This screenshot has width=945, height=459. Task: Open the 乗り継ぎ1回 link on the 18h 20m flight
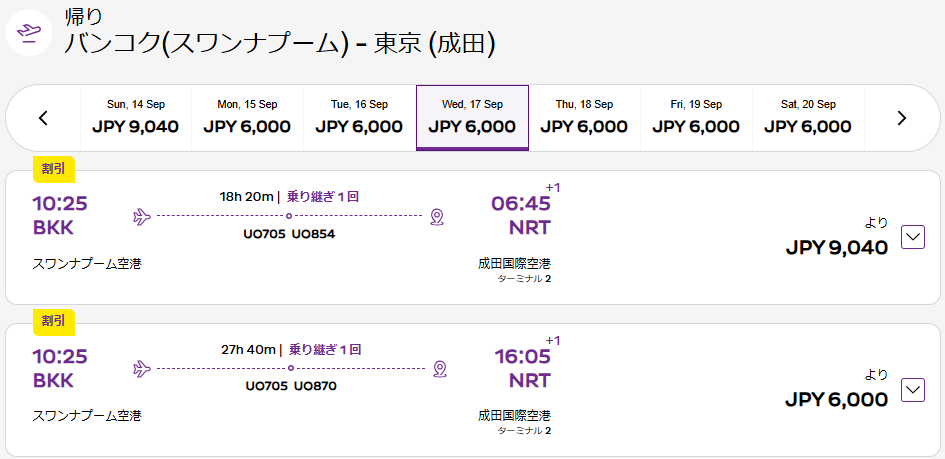pos(323,196)
